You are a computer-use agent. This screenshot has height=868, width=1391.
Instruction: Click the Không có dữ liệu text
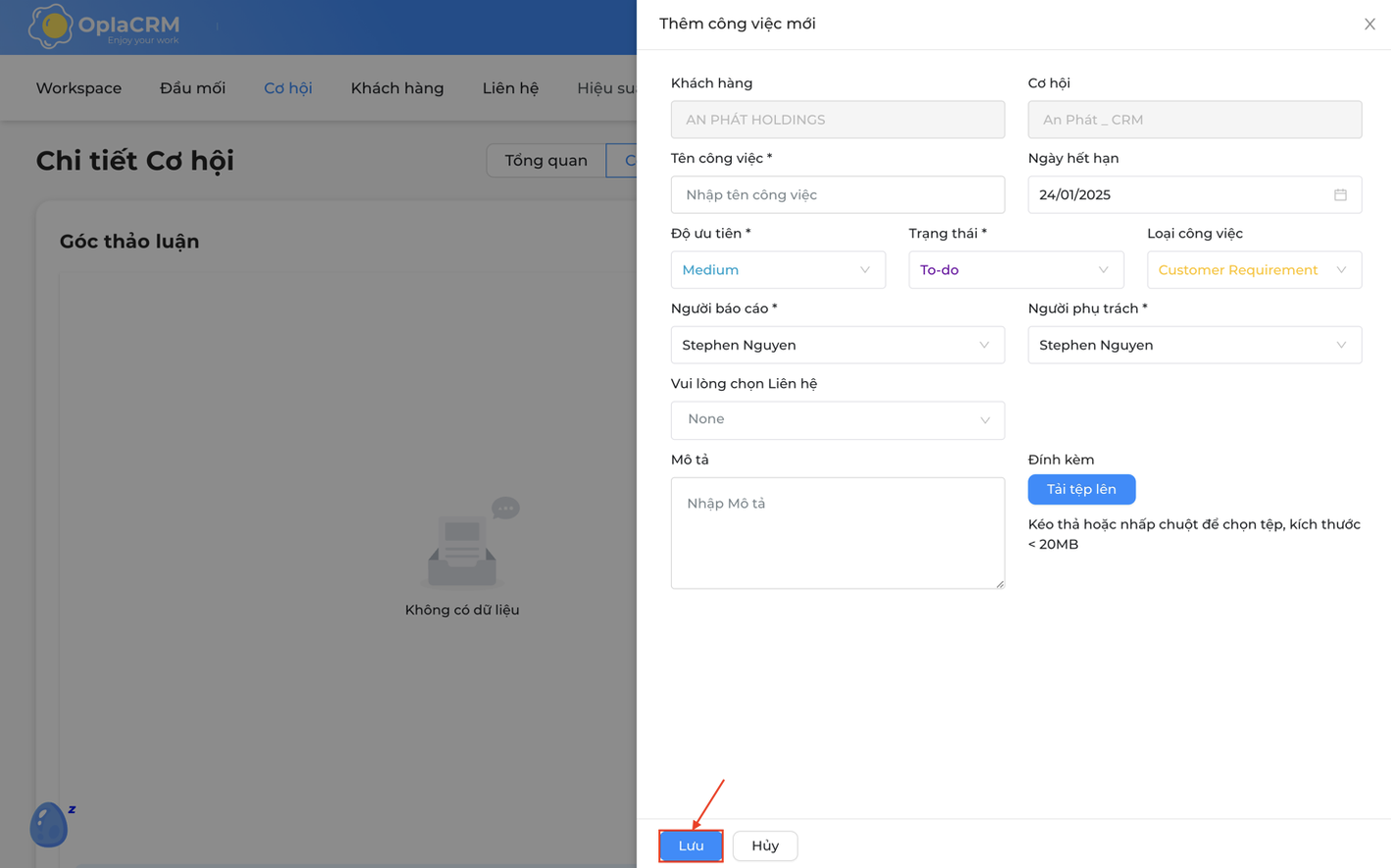462,609
